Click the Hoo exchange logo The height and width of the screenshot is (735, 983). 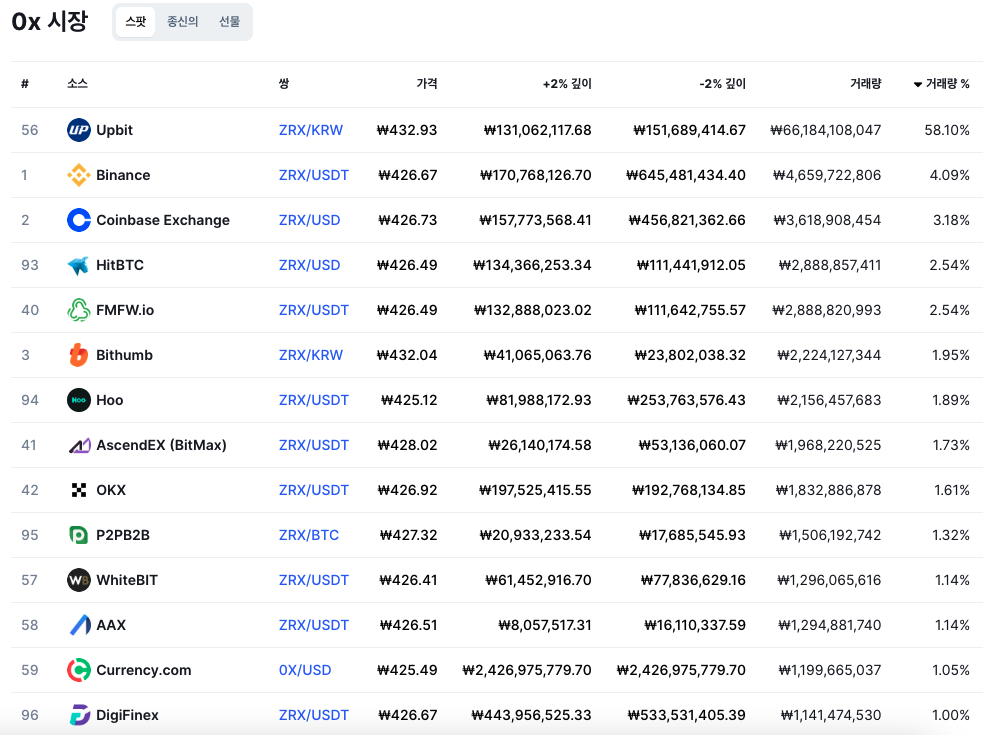click(x=78, y=400)
